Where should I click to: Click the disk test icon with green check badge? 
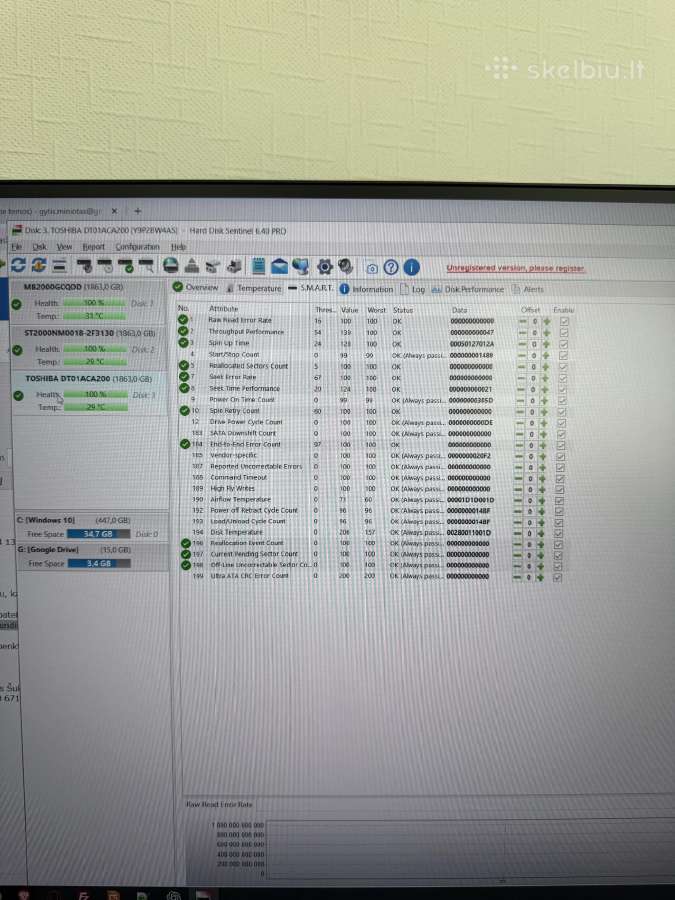(x=125, y=265)
